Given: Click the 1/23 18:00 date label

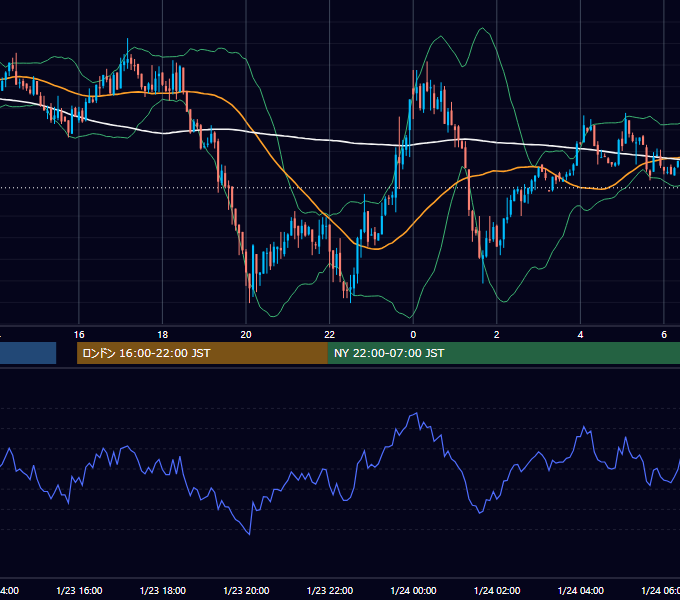Looking at the screenshot, I should point(163,591).
